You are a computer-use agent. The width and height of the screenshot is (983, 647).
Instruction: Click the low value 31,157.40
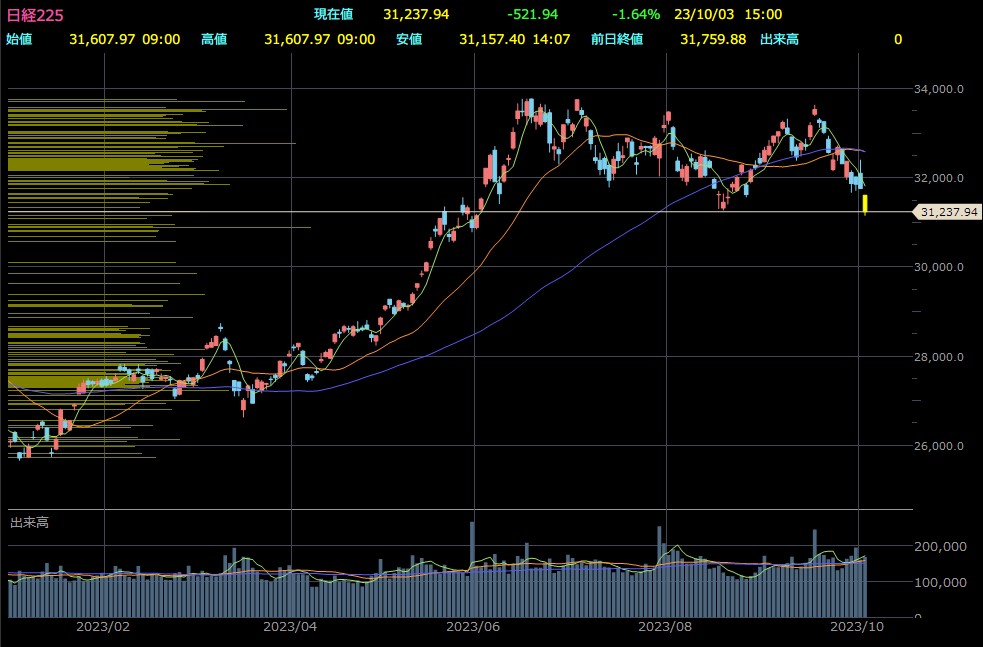coord(492,39)
